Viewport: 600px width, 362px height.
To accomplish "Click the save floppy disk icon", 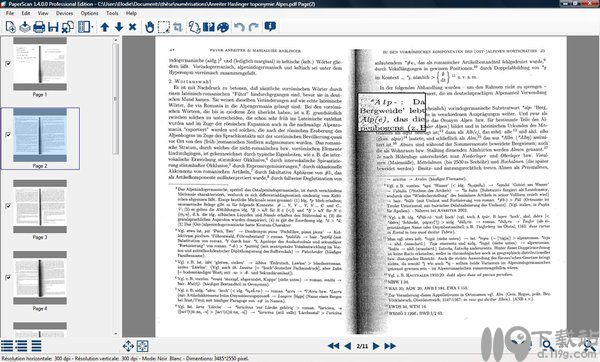I will pos(53,27).
